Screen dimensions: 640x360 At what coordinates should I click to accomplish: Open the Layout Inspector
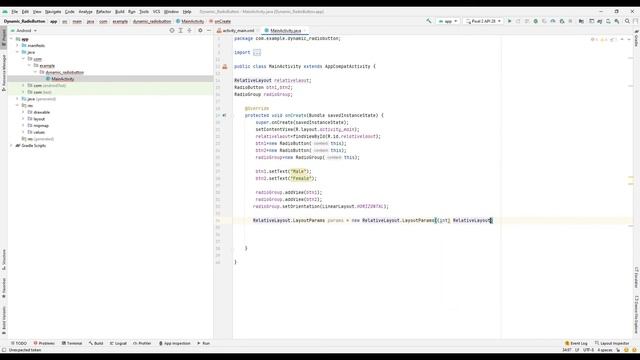(x=612, y=343)
